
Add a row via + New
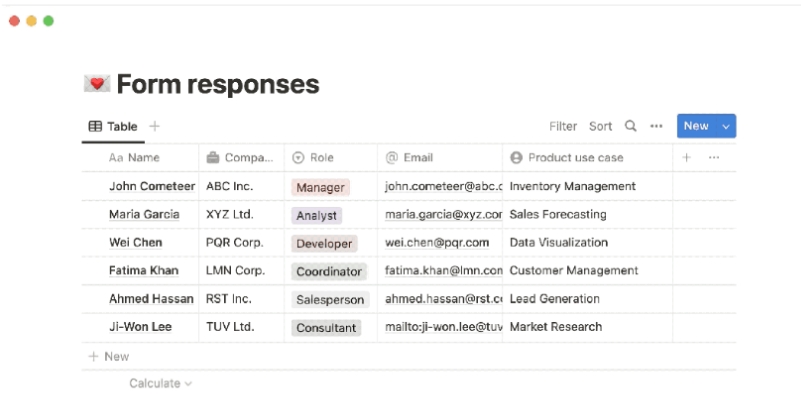pos(109,357)
